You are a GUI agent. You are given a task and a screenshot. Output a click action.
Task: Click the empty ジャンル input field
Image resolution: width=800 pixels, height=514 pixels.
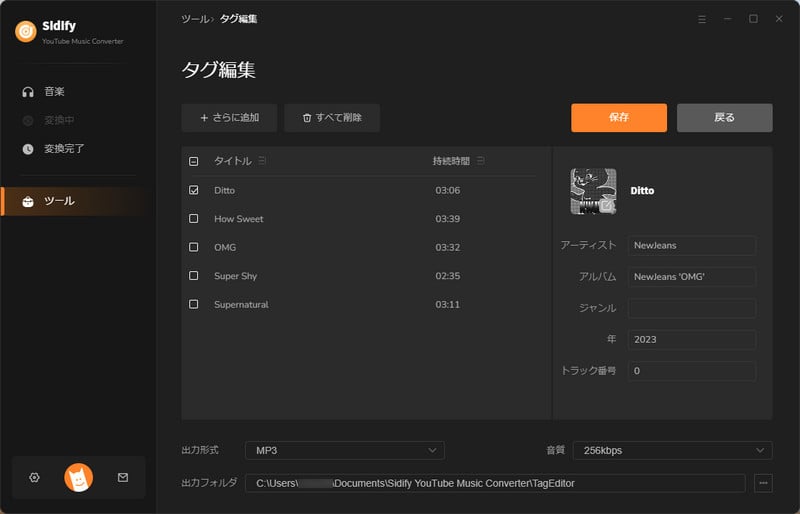tap(691, 308)
